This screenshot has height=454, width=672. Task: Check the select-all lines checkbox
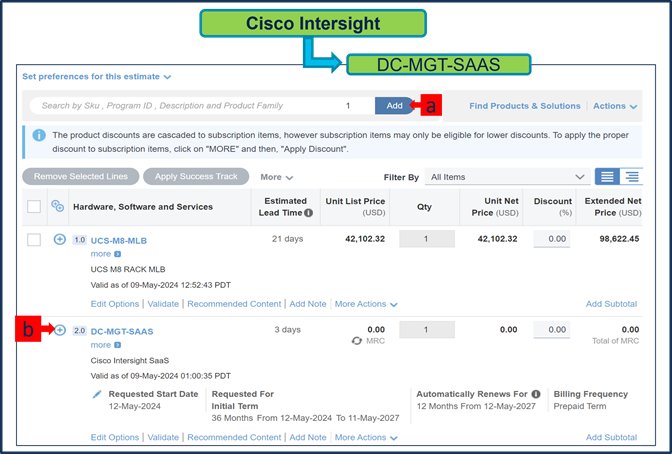(34, 207)
